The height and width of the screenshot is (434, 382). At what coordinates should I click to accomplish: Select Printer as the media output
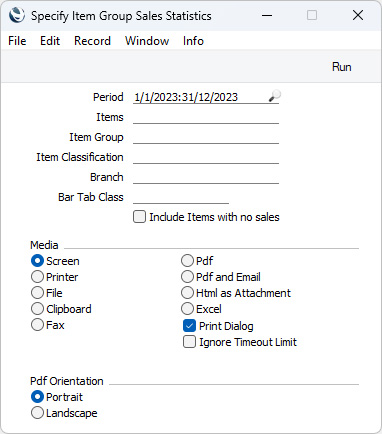(37, 277)
